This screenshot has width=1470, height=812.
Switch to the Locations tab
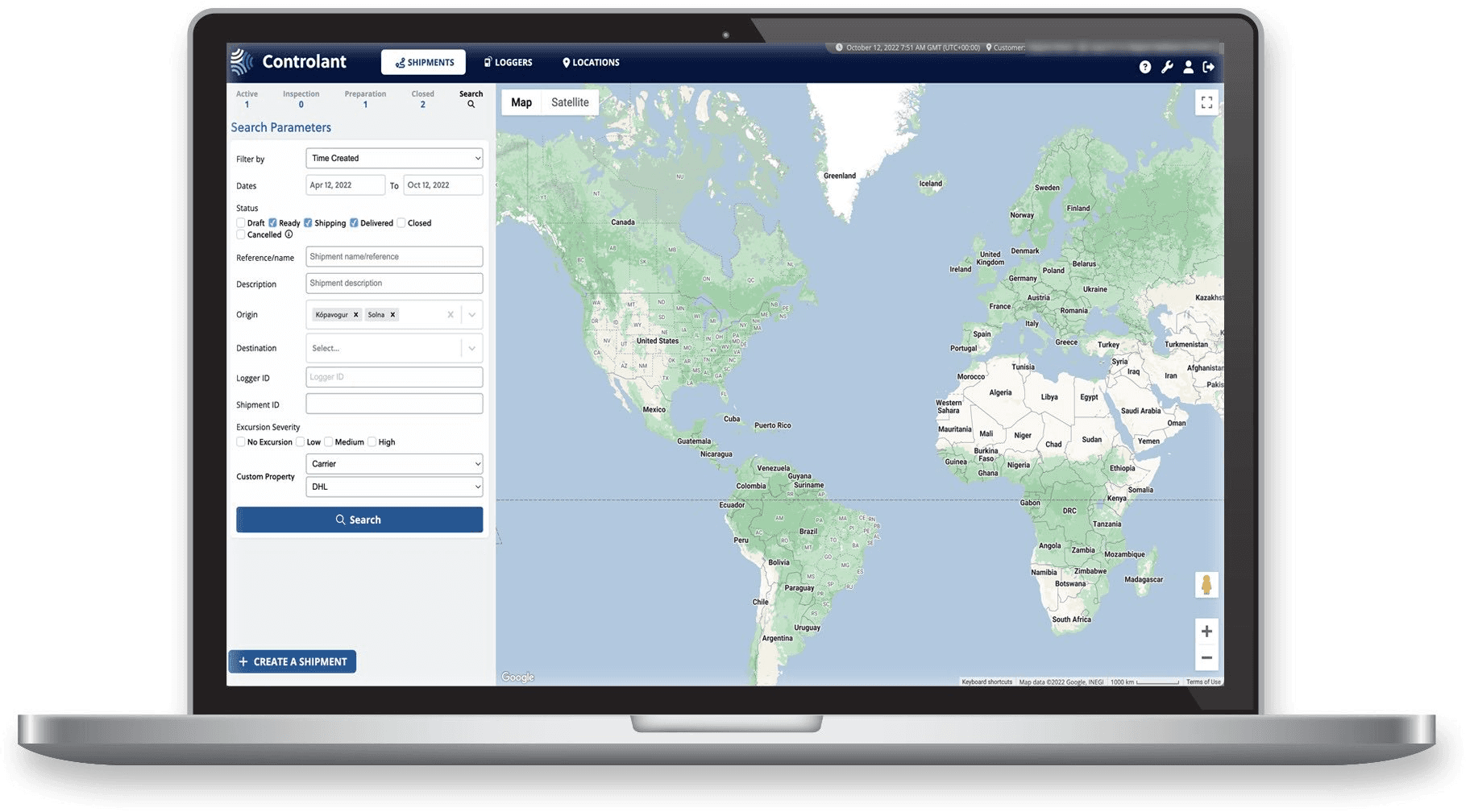click(x=591, y=62)
